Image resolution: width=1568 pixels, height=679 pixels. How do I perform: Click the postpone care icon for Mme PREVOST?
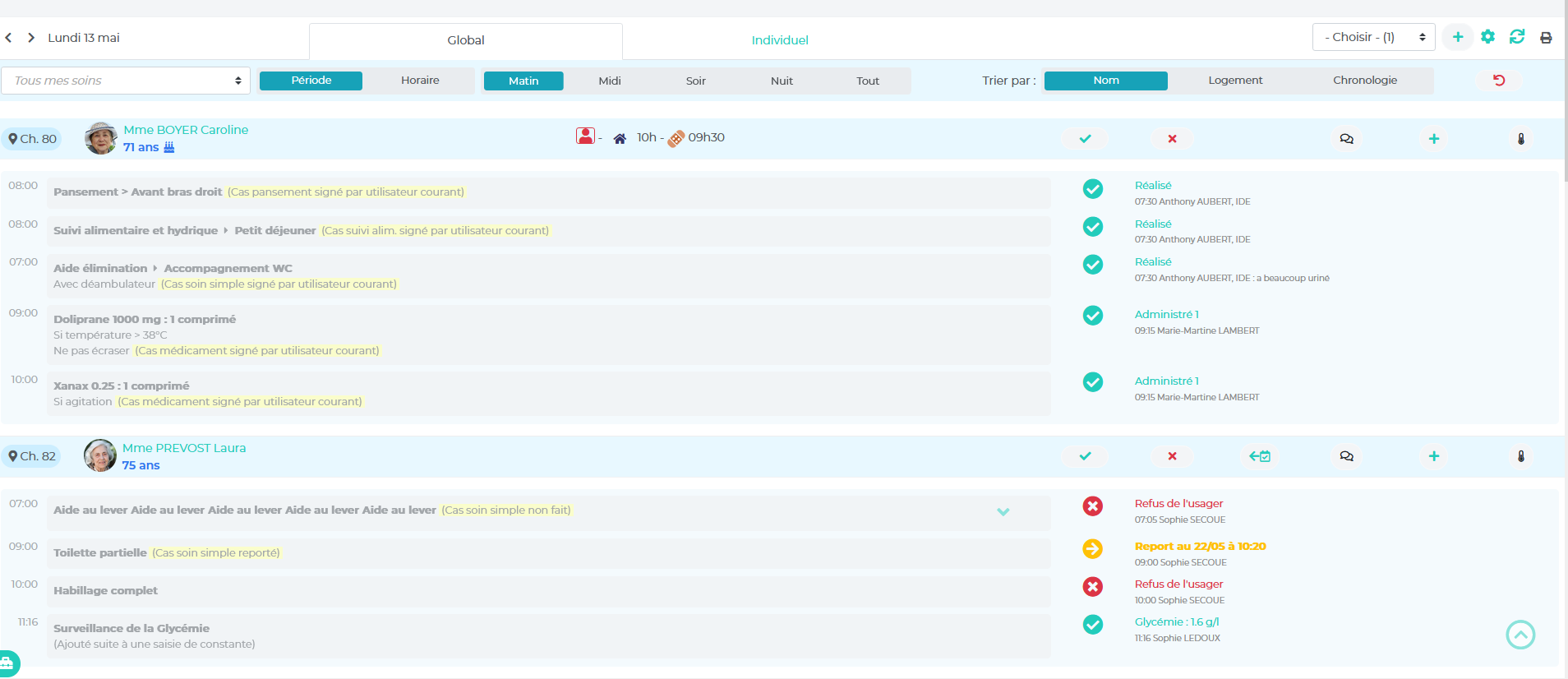[x=1260, y=456]
